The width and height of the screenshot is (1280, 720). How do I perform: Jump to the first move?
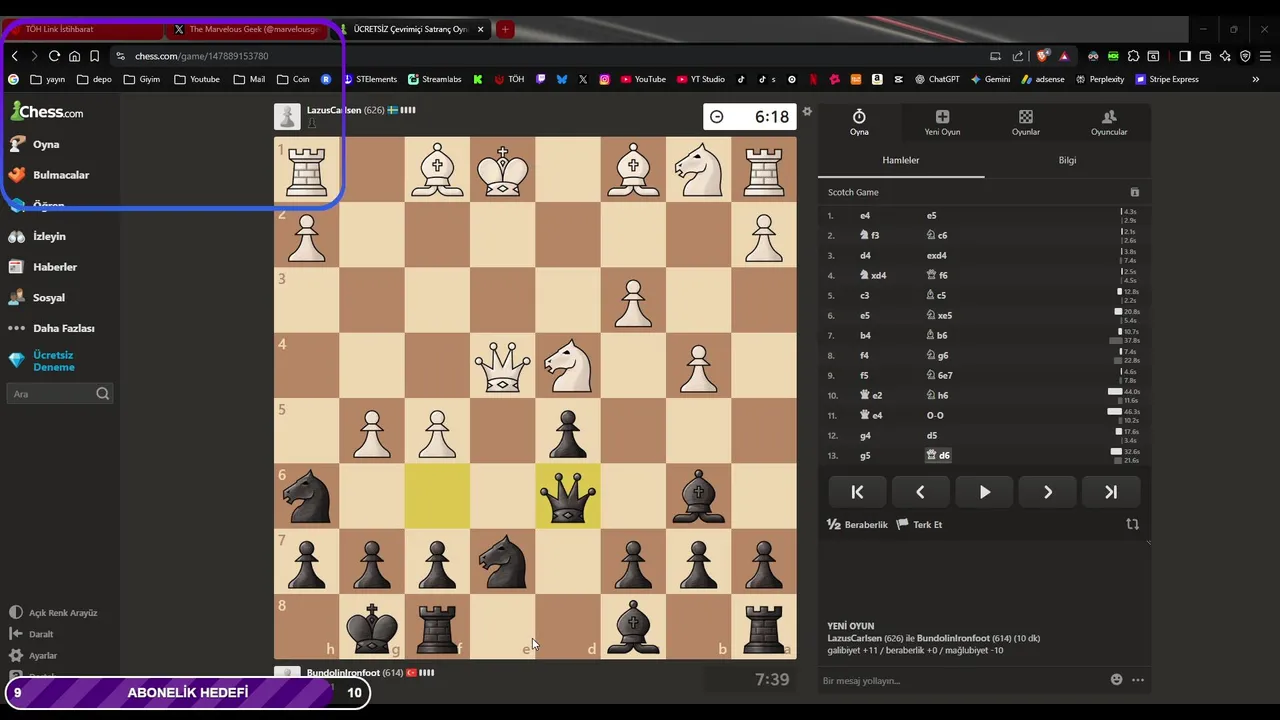pyautogui.click(x=857, y=492)
